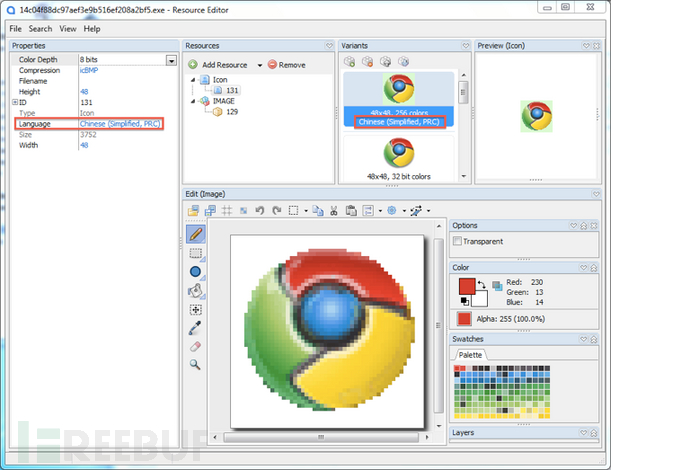Open the View menu

(x=68, y=29)
